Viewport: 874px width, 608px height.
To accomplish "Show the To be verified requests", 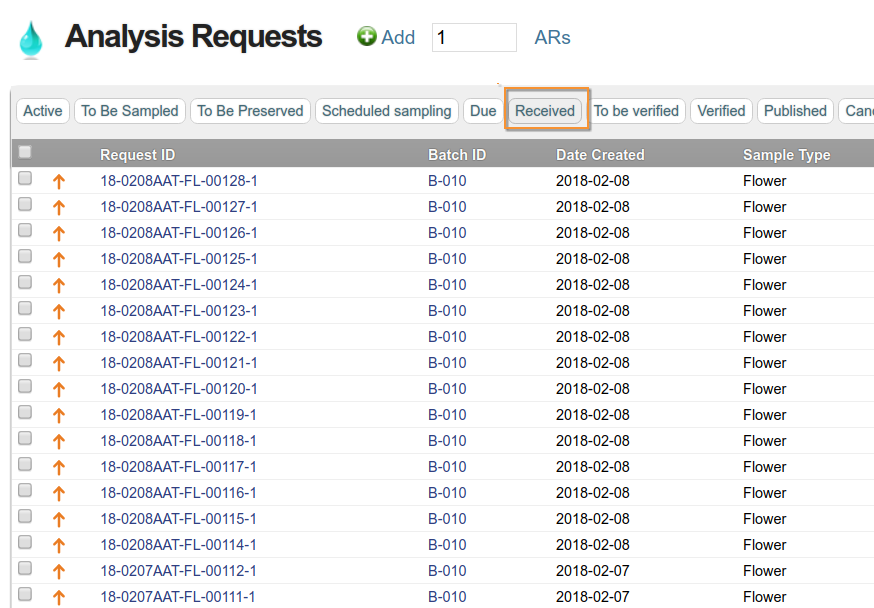I will [636, 111].
